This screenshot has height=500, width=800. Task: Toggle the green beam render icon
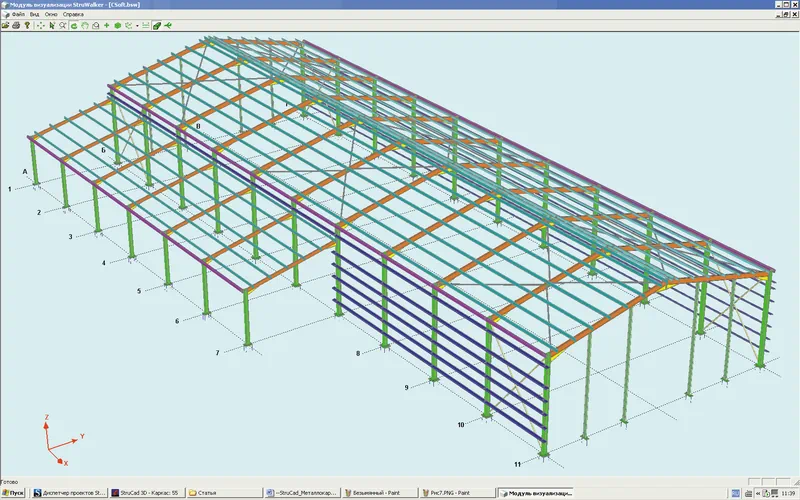pos(157,25)
